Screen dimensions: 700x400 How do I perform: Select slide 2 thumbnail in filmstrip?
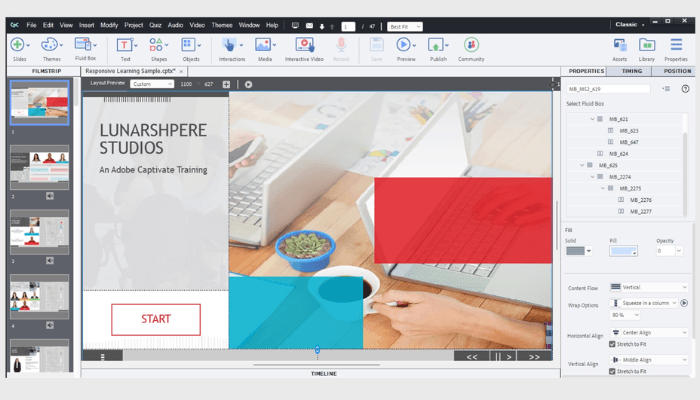tap(40, 167)
